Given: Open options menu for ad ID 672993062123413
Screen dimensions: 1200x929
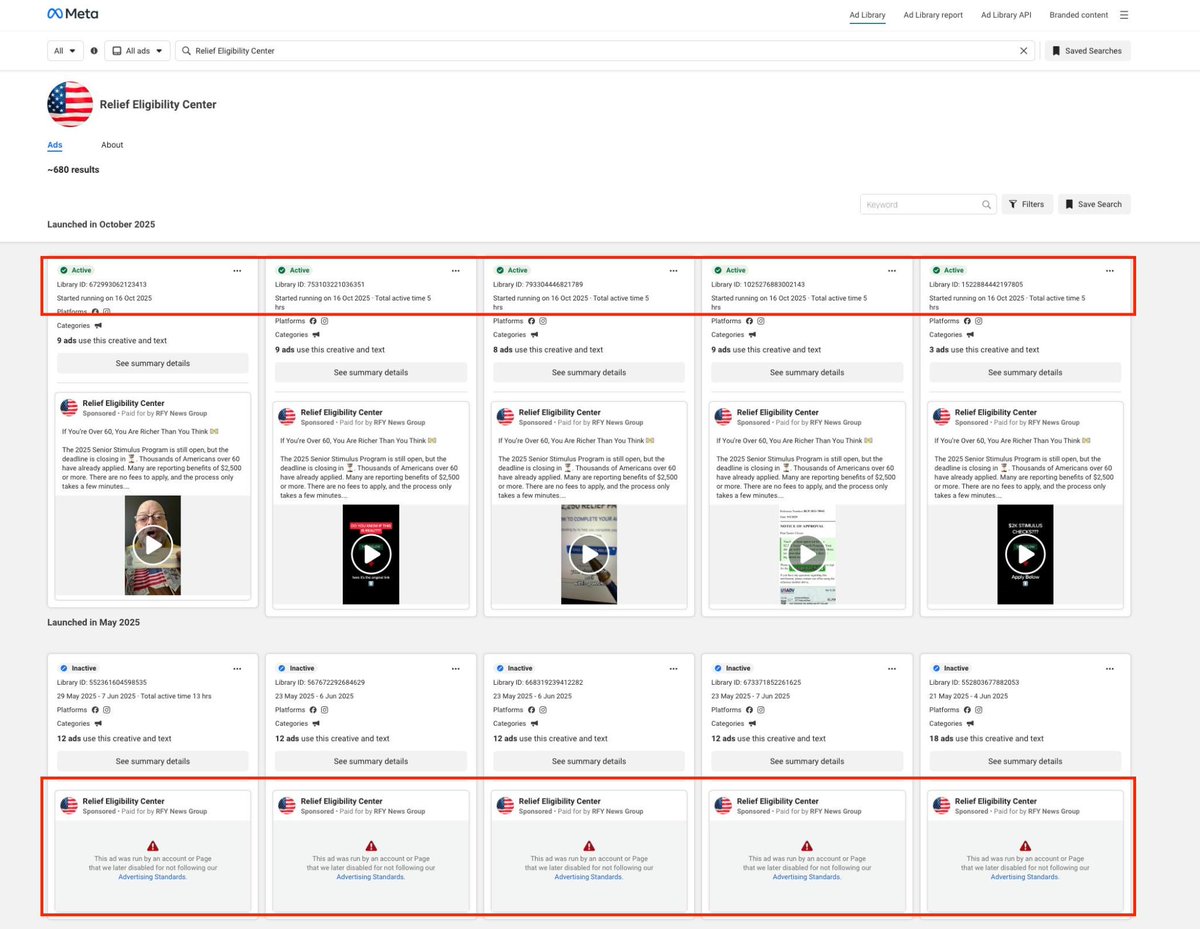Looking at the screenshot, I should tap(237, 270).
